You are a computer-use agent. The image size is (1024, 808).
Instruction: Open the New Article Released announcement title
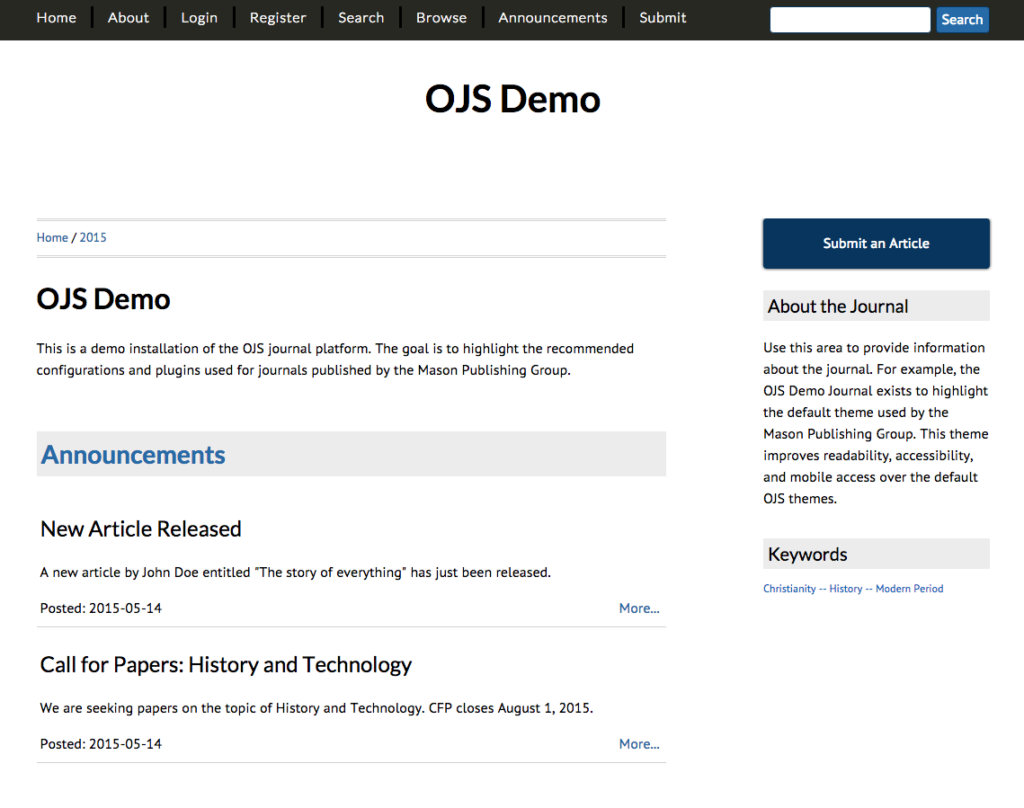coord(140,529)
